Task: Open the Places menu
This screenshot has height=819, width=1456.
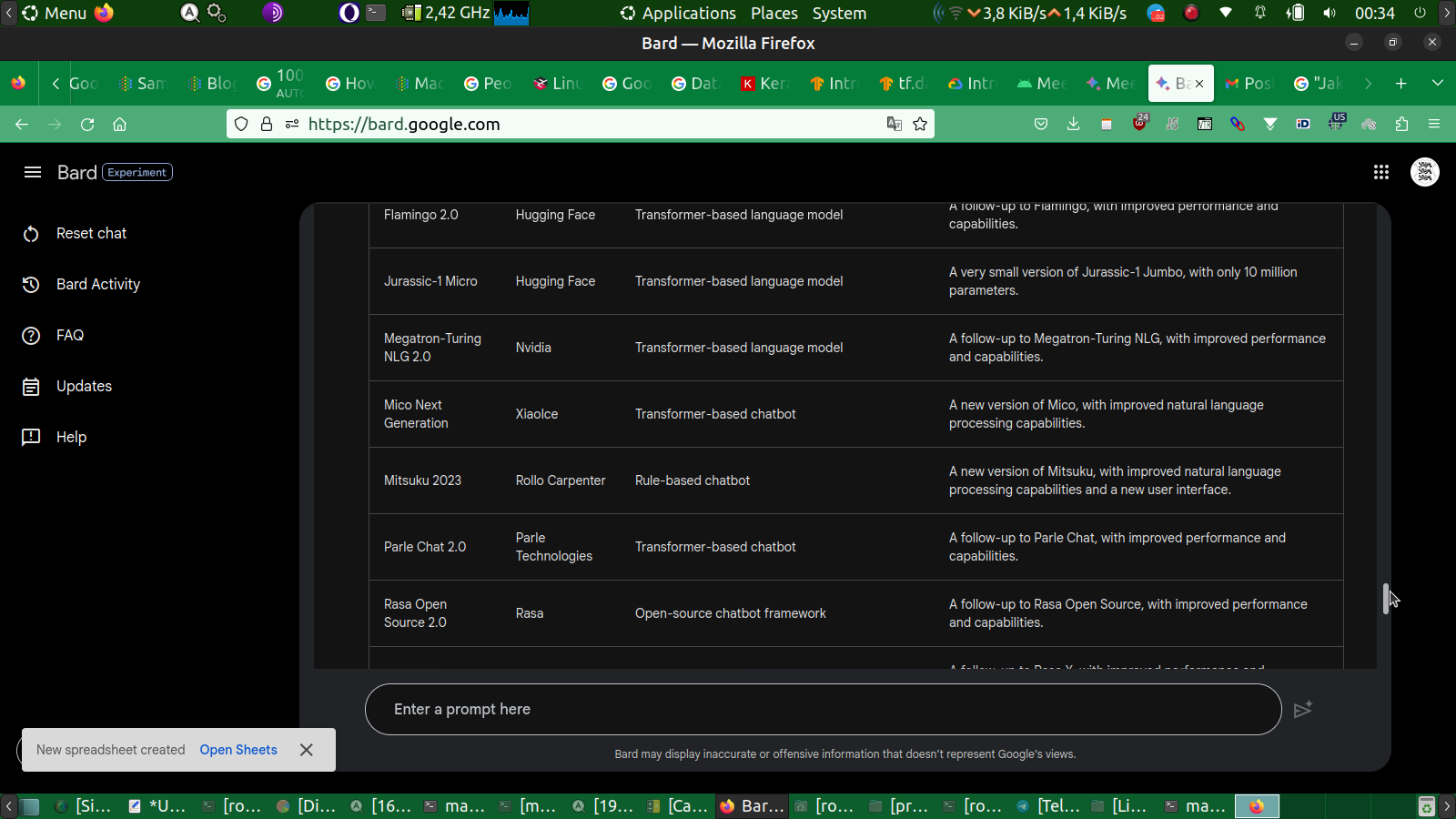Action: [x=774, y=13]
